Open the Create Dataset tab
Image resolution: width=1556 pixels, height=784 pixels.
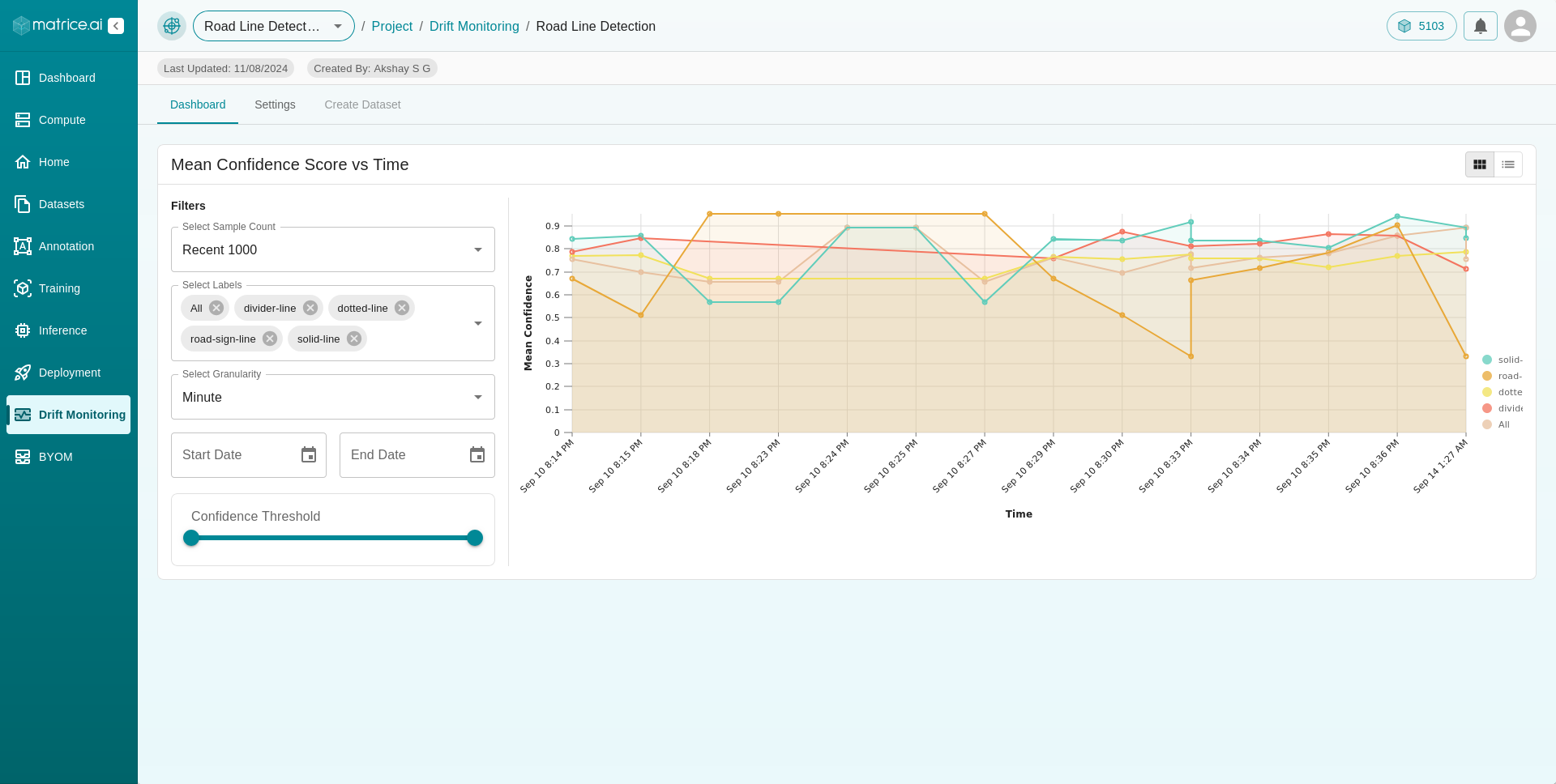pos(362,104)
